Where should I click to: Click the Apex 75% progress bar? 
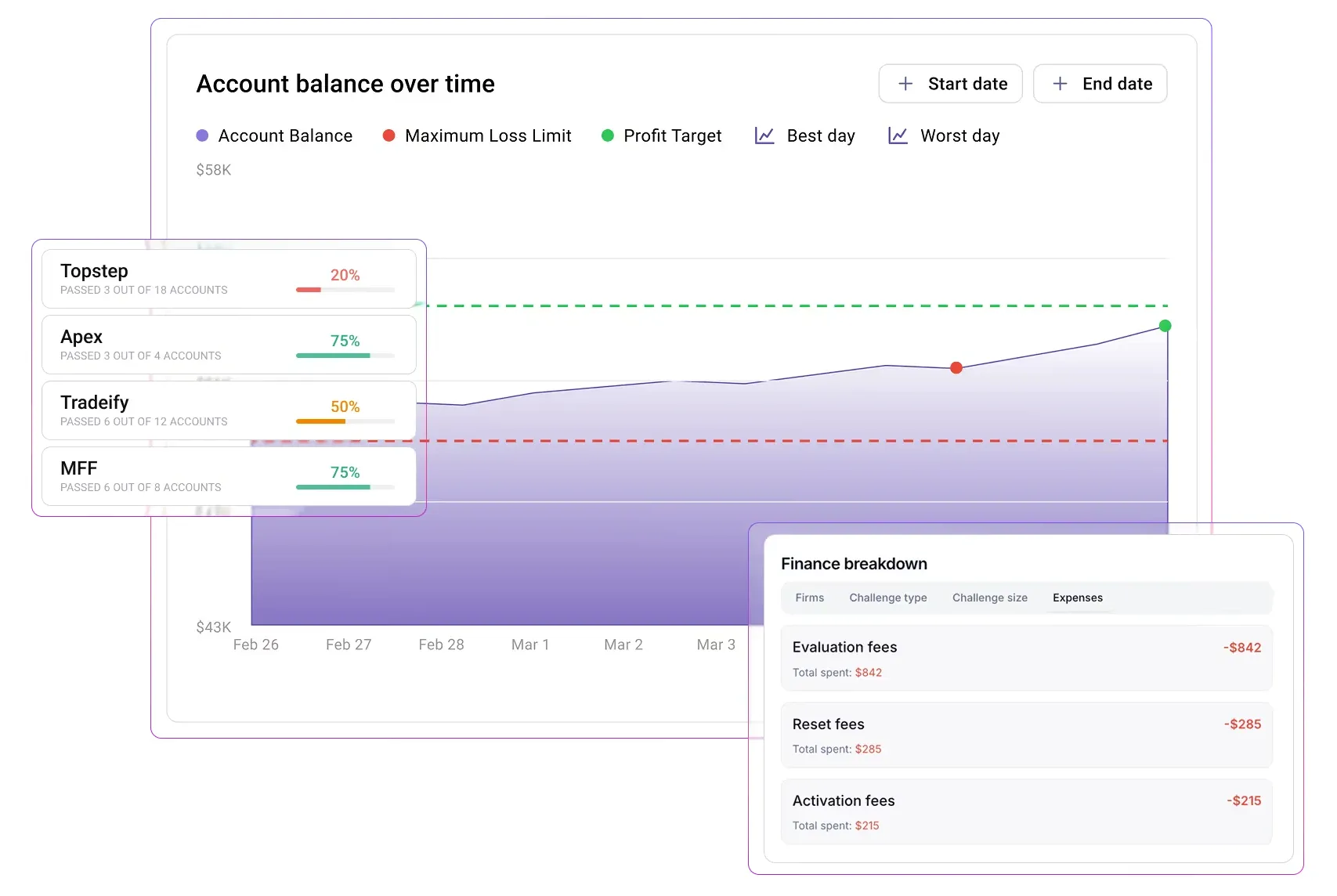pyautogui.click(x=345, y=356)
